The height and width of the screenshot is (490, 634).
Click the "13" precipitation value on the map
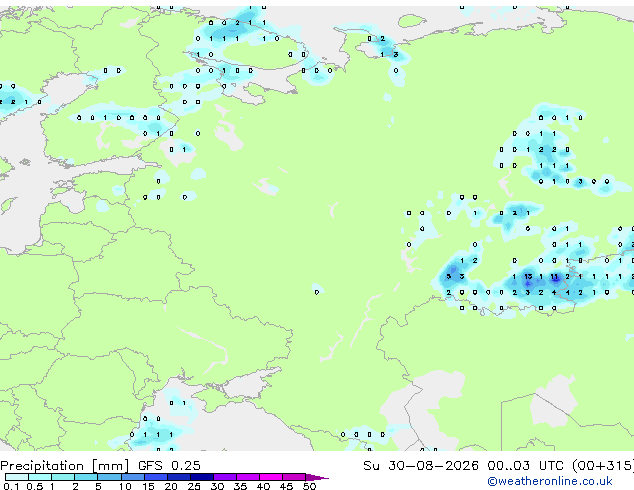(528, 277)
